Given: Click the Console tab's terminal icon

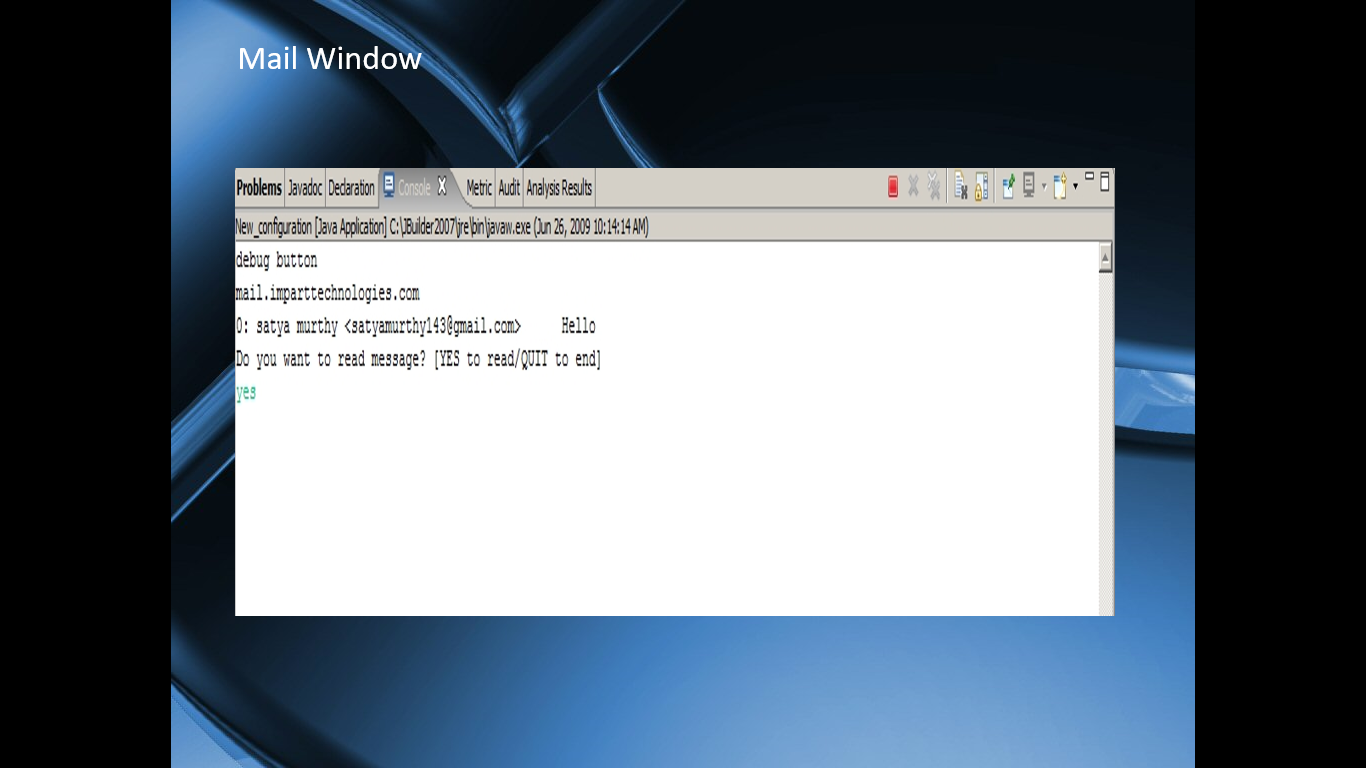Looking at the screenshot, I should click(388, 186).
